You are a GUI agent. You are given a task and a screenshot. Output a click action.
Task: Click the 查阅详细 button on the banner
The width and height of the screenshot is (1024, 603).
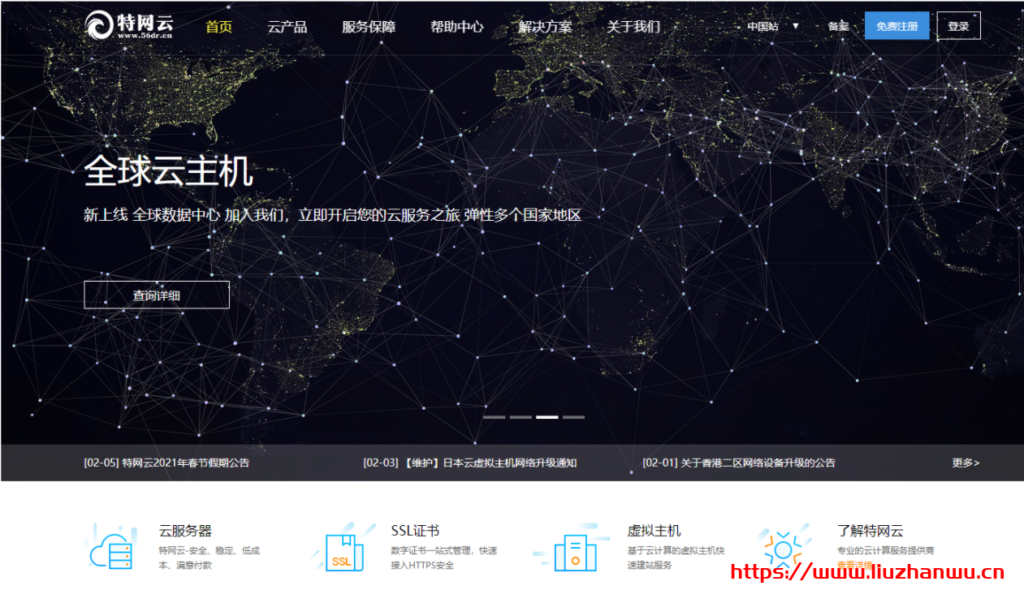[156, 294]
